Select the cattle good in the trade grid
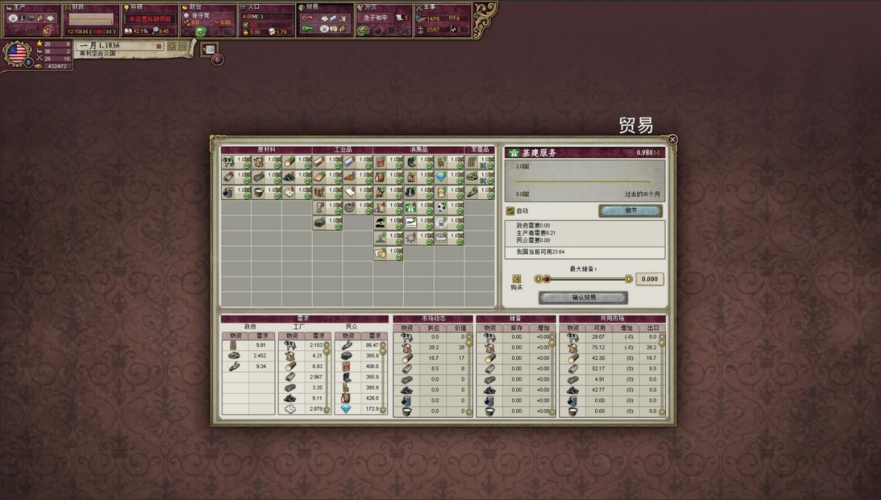 pyautogui.click(x=236, y=162)
